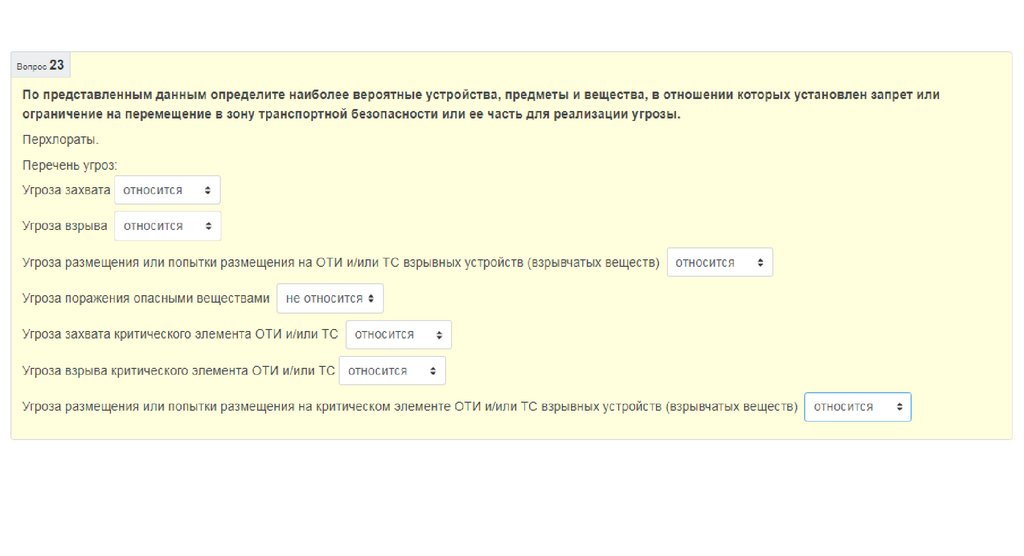Expand dropdown for explosive placement on critical element
The image size is (1024, 556).
(x=857, y=407)
